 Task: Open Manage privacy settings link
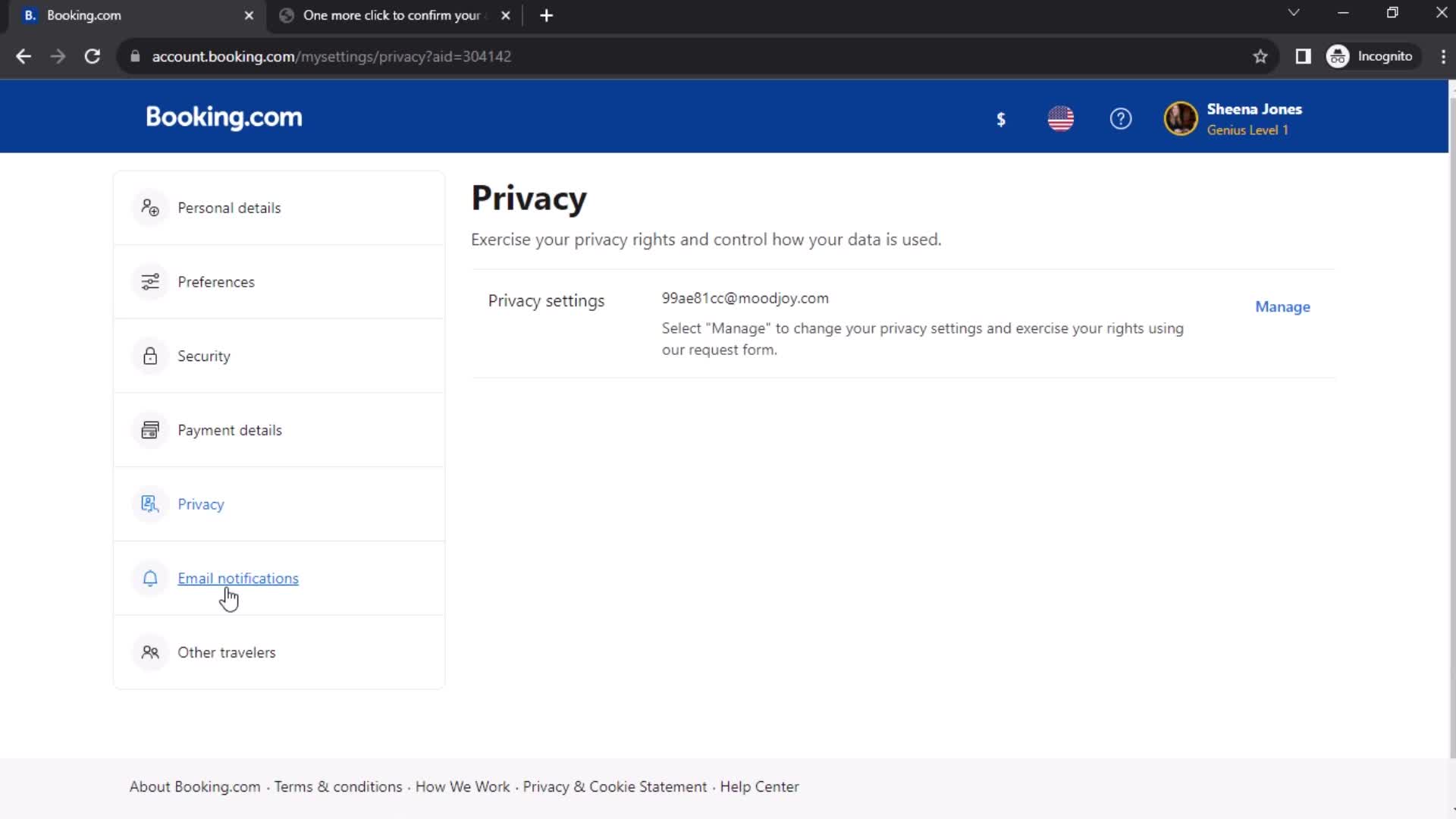pyautogui.click(x=1282, y=306)
